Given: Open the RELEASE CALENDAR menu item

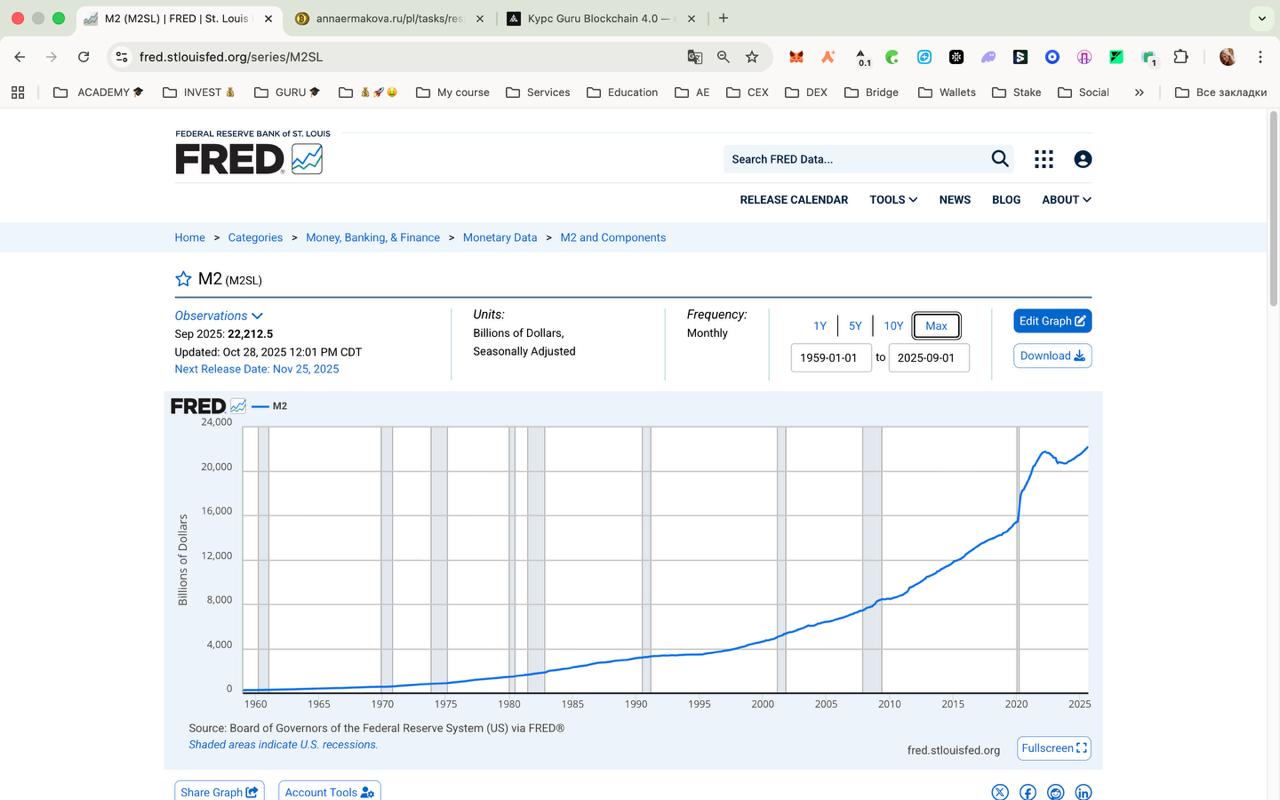Looking at the screenshot, I should [793, 200].
